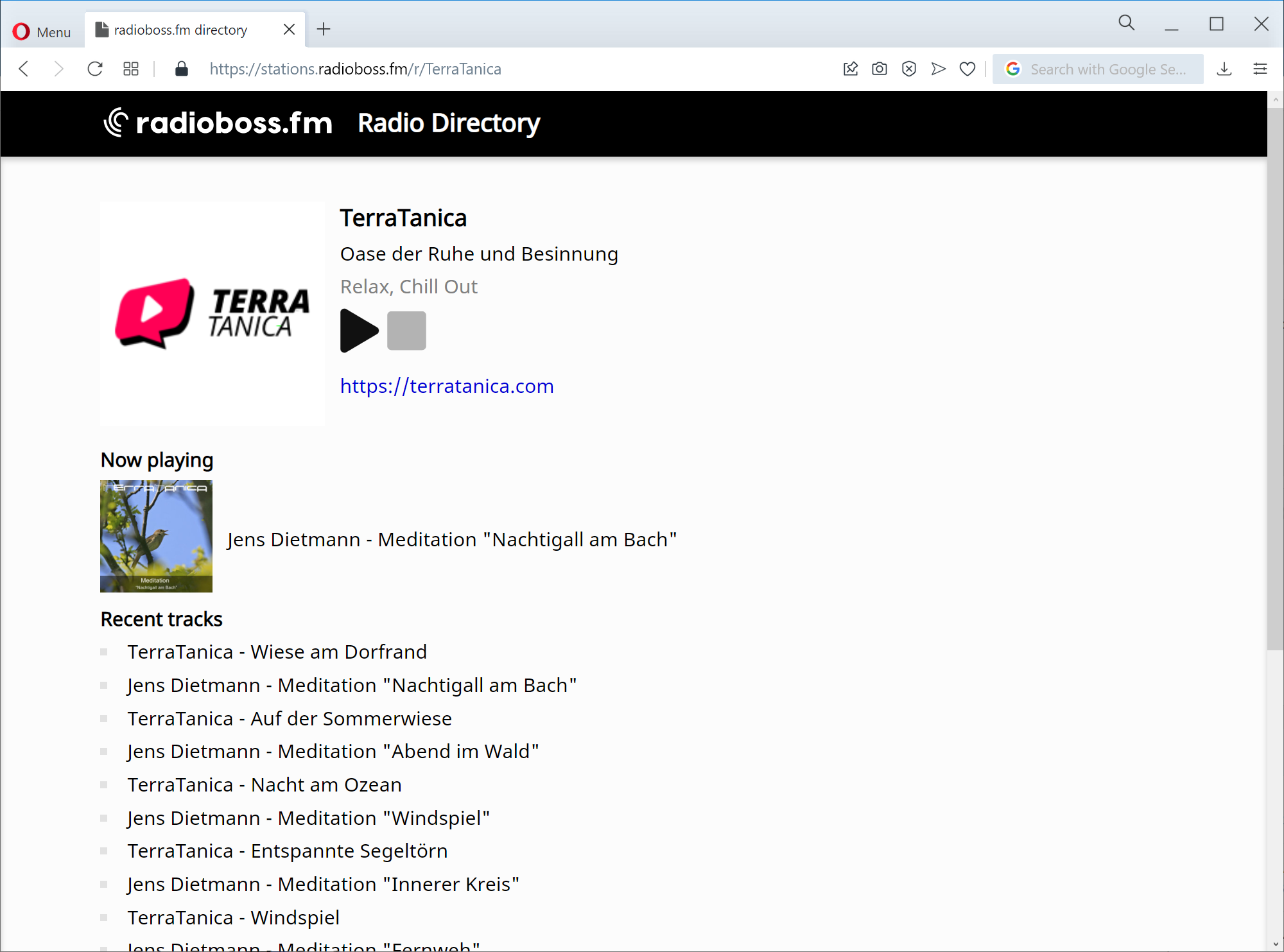
Task: Open the edit/share page icon
Action: (x=851, y=69)
